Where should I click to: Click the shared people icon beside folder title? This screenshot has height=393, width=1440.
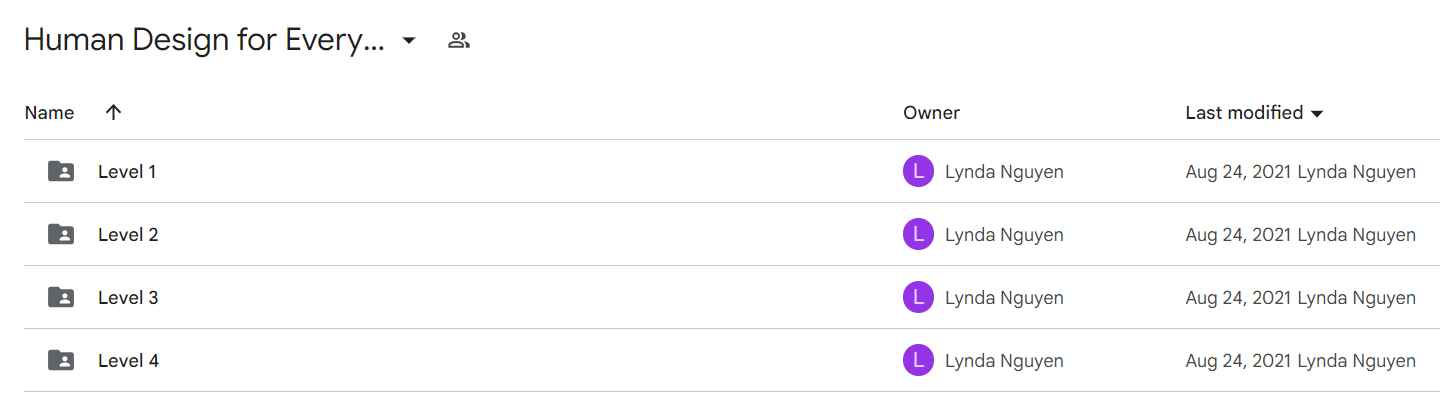(x=459, y=41)
